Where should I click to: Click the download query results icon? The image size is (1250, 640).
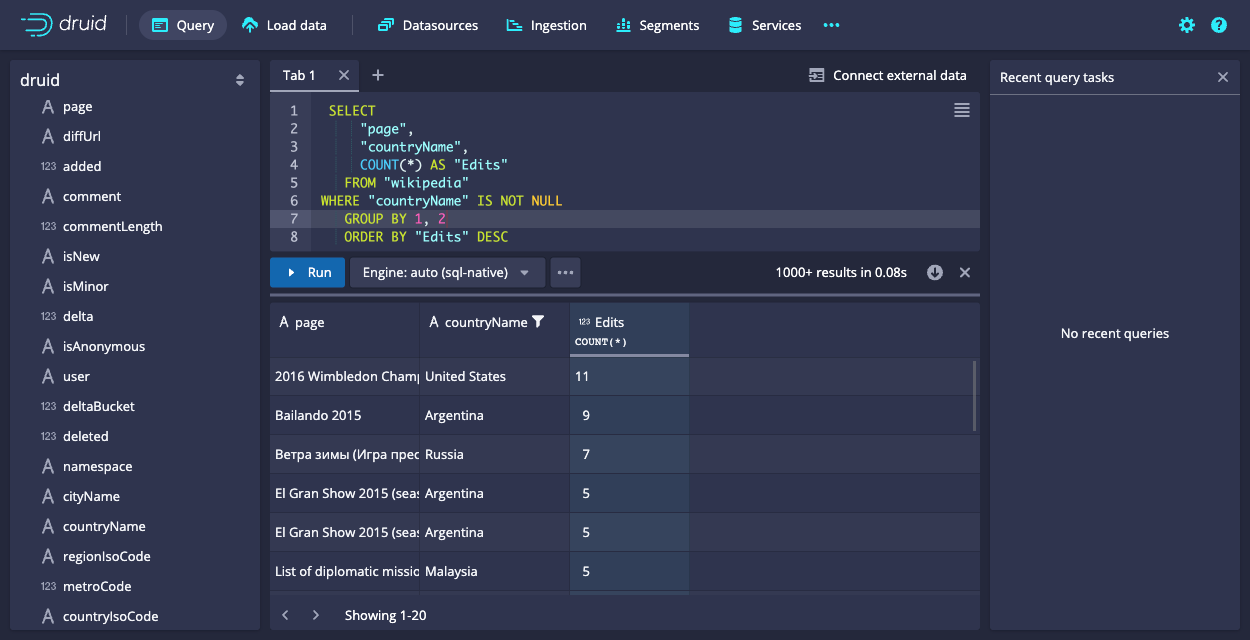[x=934, y=271]
